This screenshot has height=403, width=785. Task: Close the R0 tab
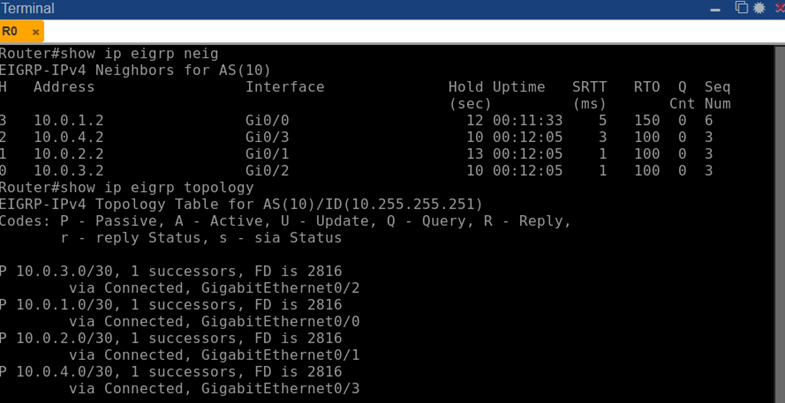coord(36,32)
